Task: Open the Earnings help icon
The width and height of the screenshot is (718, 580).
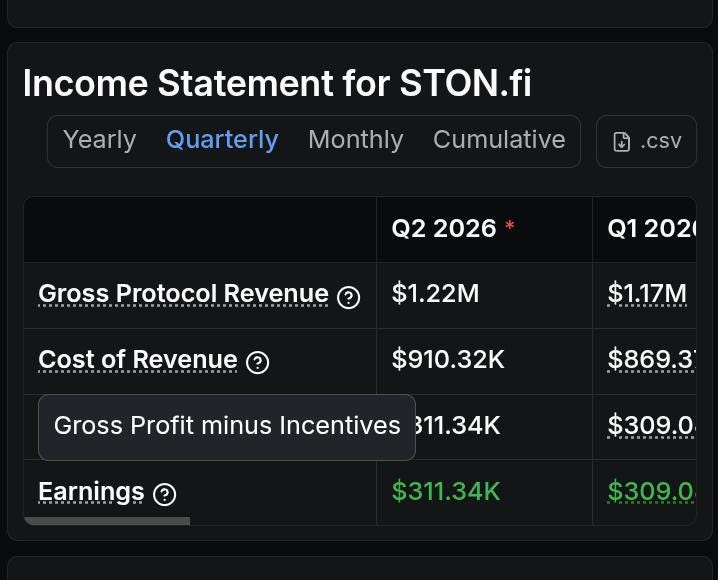Action: pos(165,494)
